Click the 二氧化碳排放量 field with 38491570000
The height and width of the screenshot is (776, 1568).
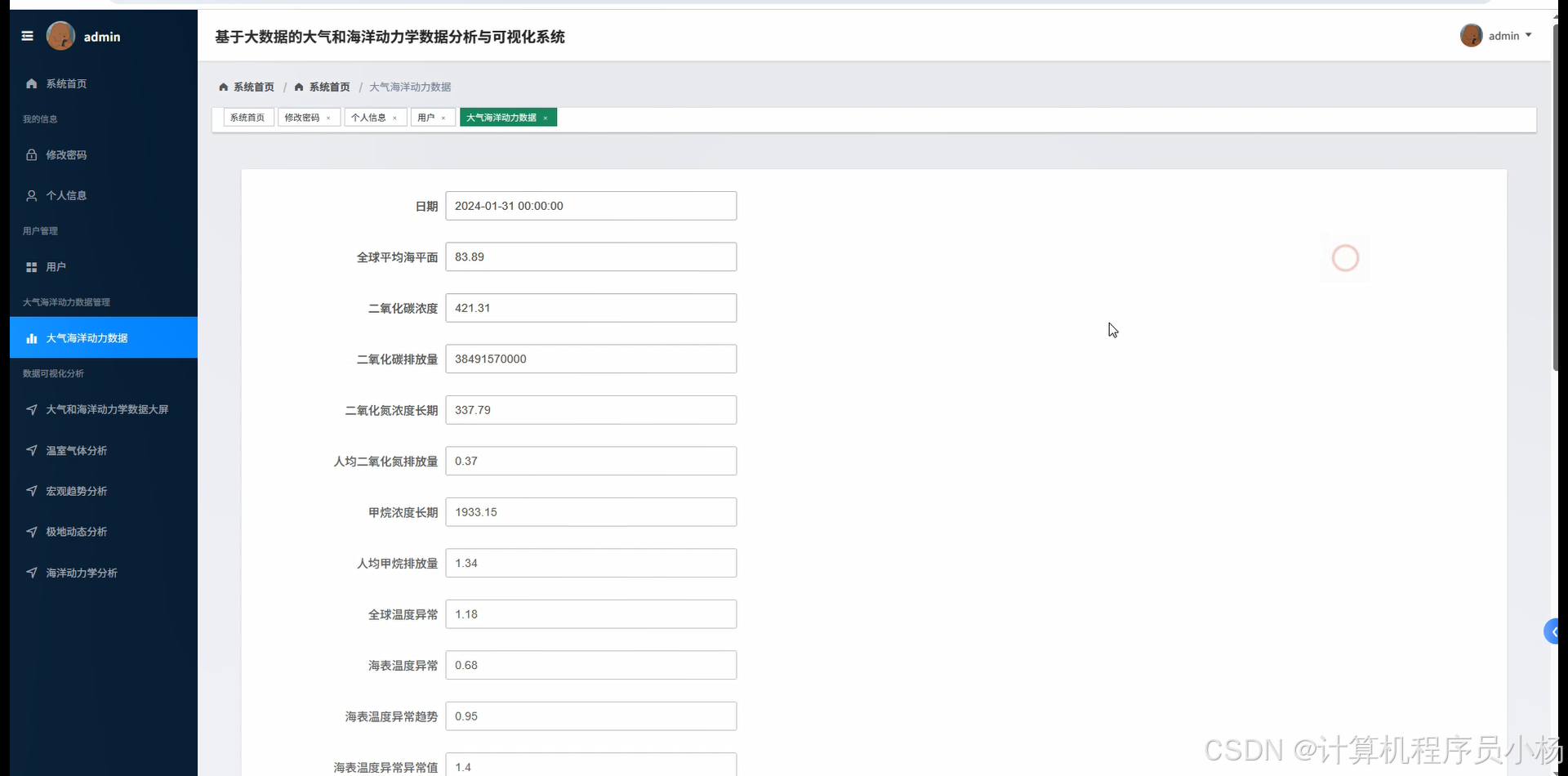[x=591, y=359]
